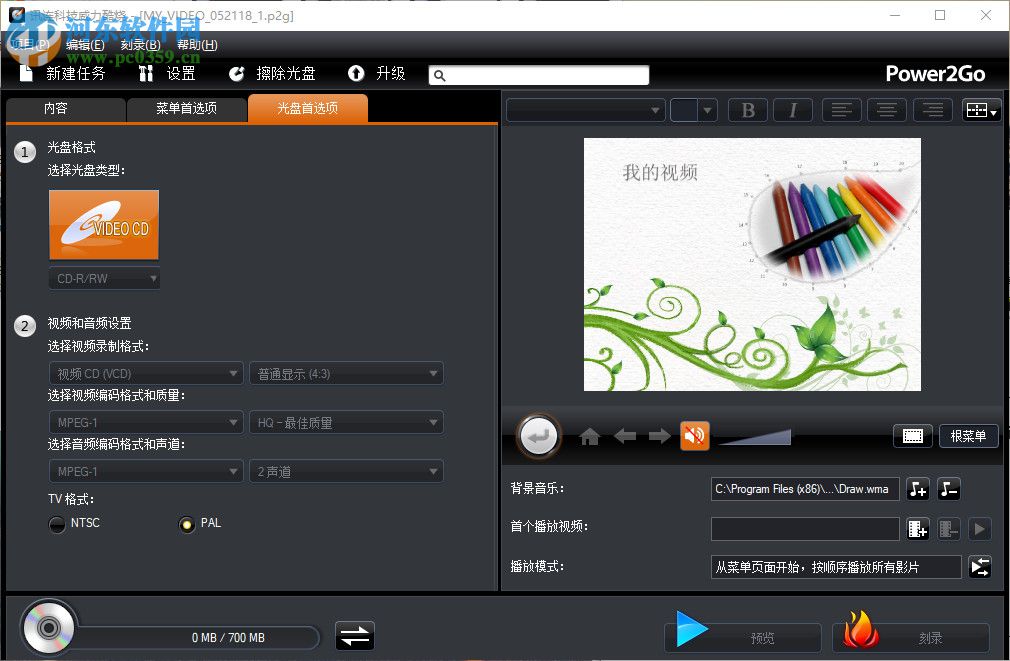Open the 视频 CD (VCD) format dropdown
This screenshot has width=1010, height=661.
click(x=146, y=374)
